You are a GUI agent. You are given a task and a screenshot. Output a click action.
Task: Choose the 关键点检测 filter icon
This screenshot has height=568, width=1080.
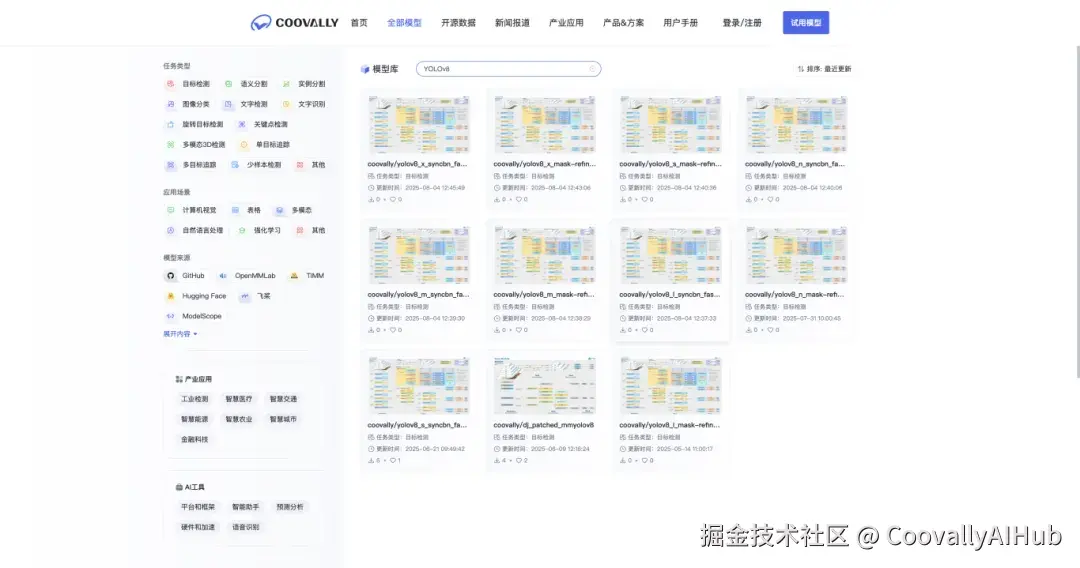(x=242, y=125)
